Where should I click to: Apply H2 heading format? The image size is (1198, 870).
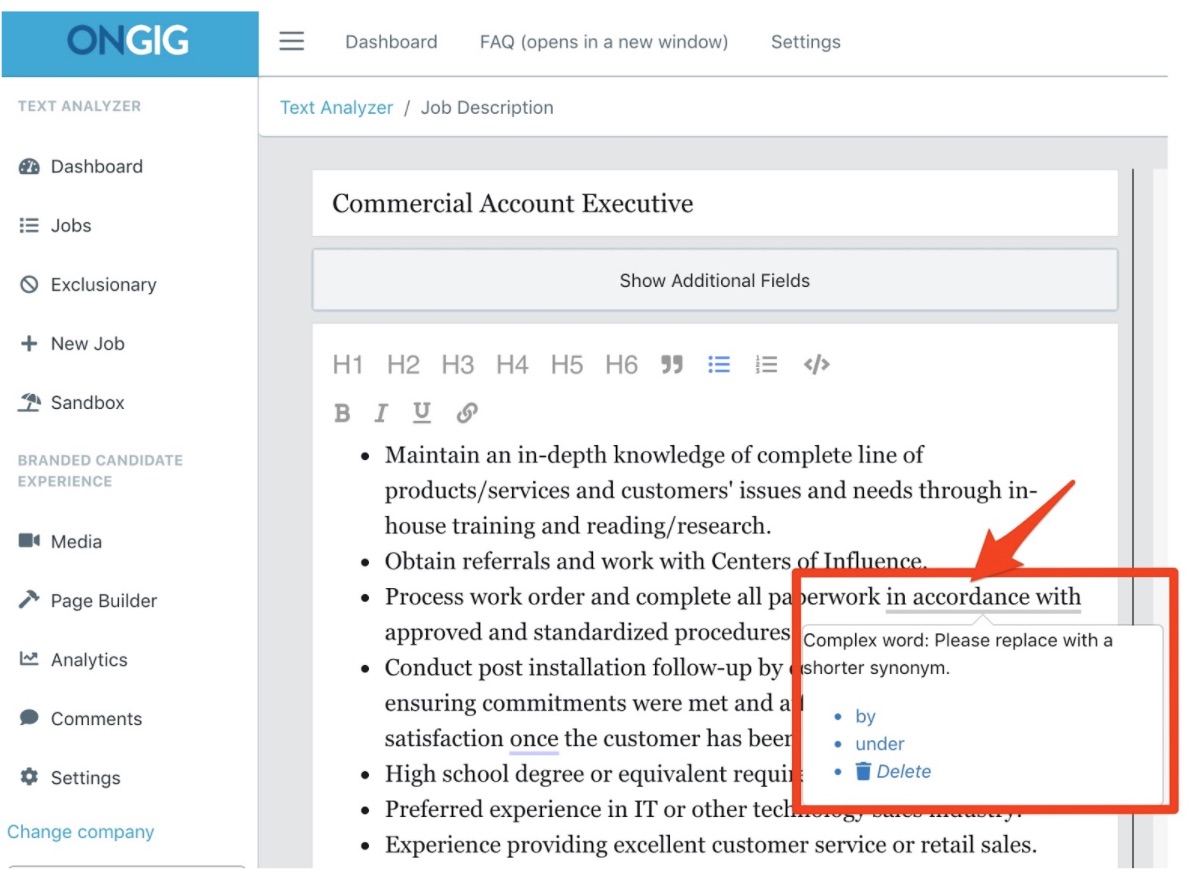(x=403, y=364)
